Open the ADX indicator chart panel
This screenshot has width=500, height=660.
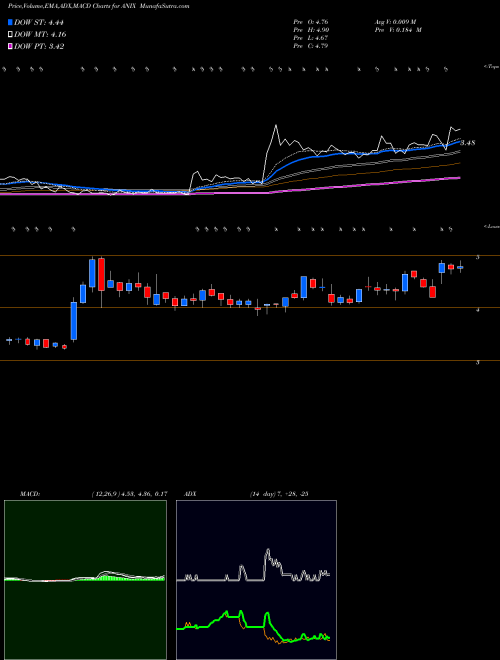(256, 580)
